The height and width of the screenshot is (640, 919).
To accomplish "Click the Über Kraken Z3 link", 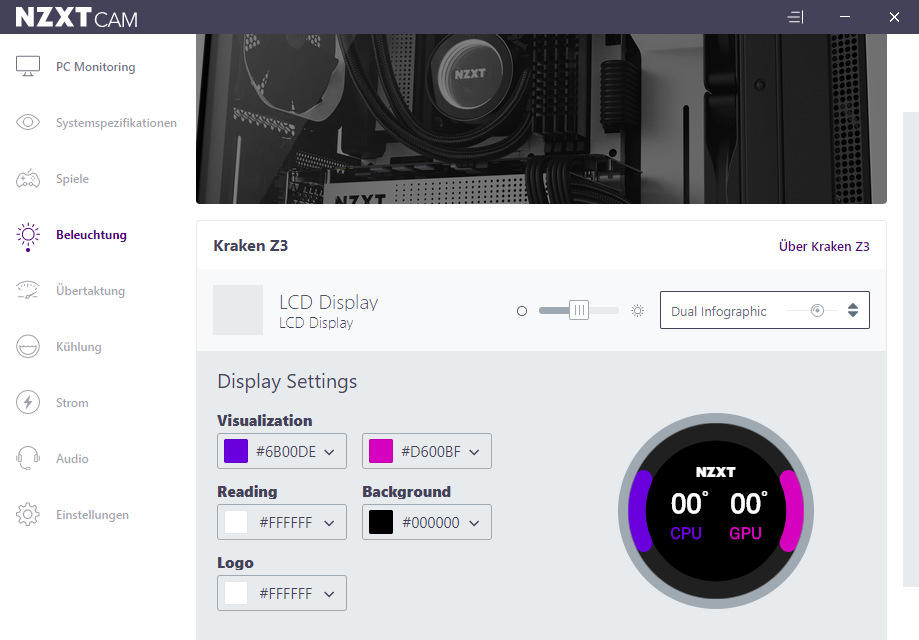I will [824, 246].
